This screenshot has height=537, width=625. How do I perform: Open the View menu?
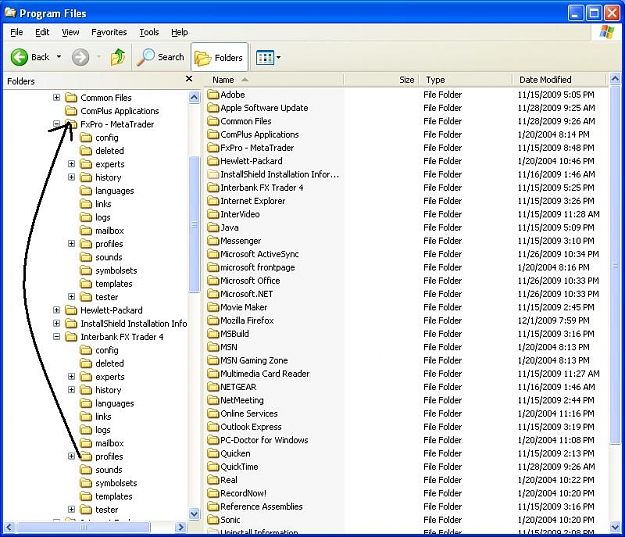click(70, 32)
